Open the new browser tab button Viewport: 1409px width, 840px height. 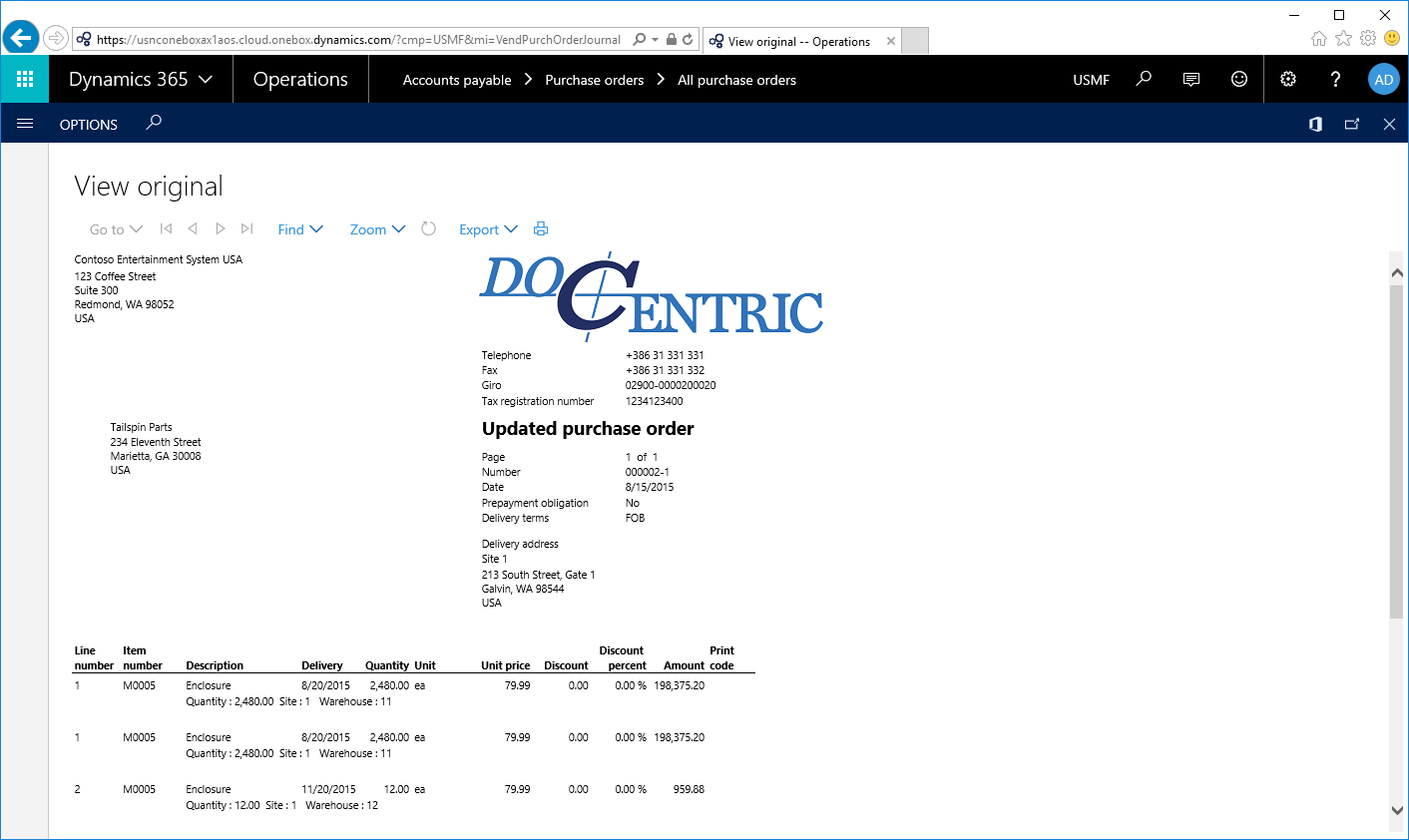coord(915,41)
